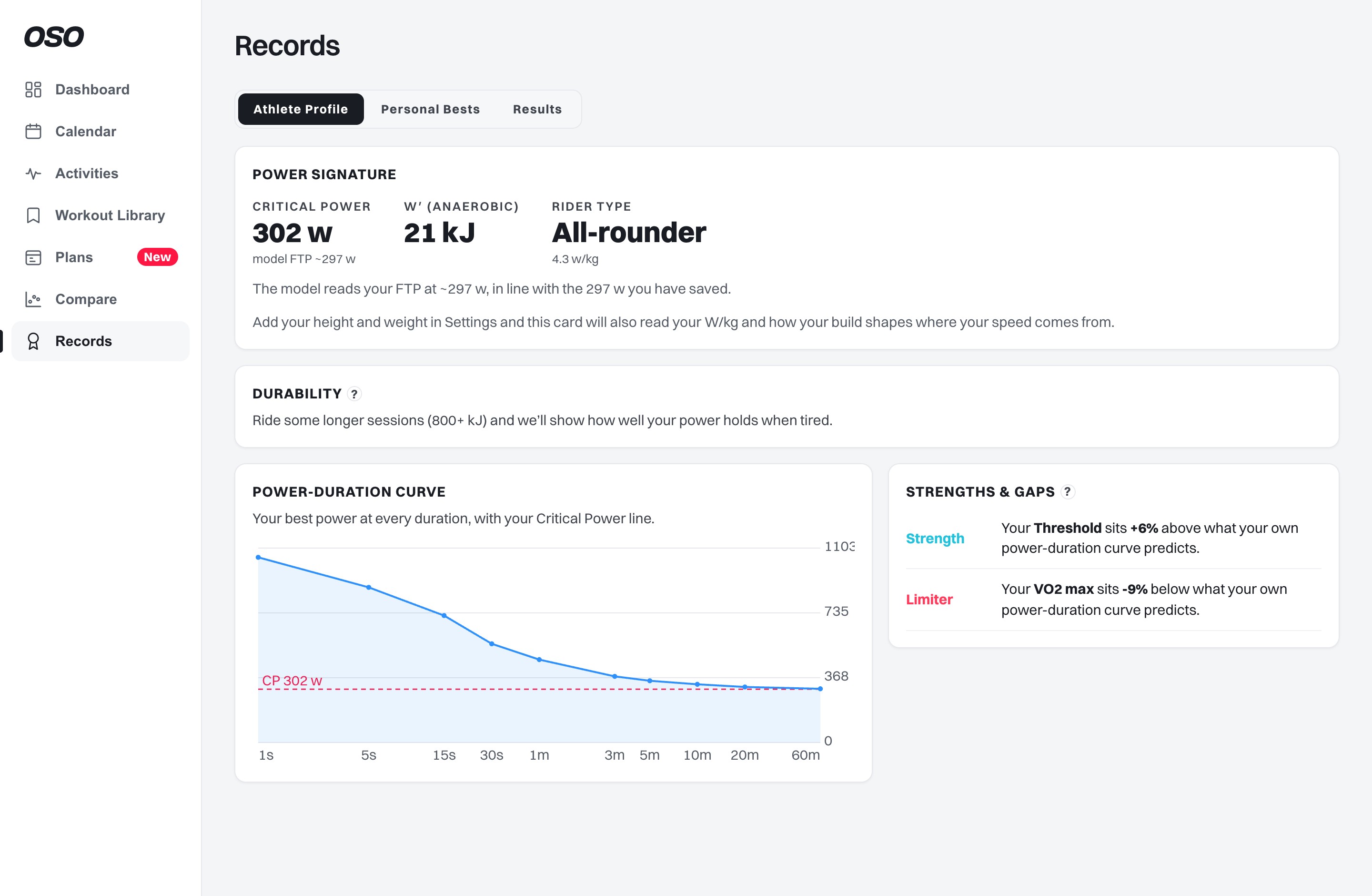This screenshot has width=1372, height=896.
Task: Open the Durability help question mark
Action: click(354, 394)
